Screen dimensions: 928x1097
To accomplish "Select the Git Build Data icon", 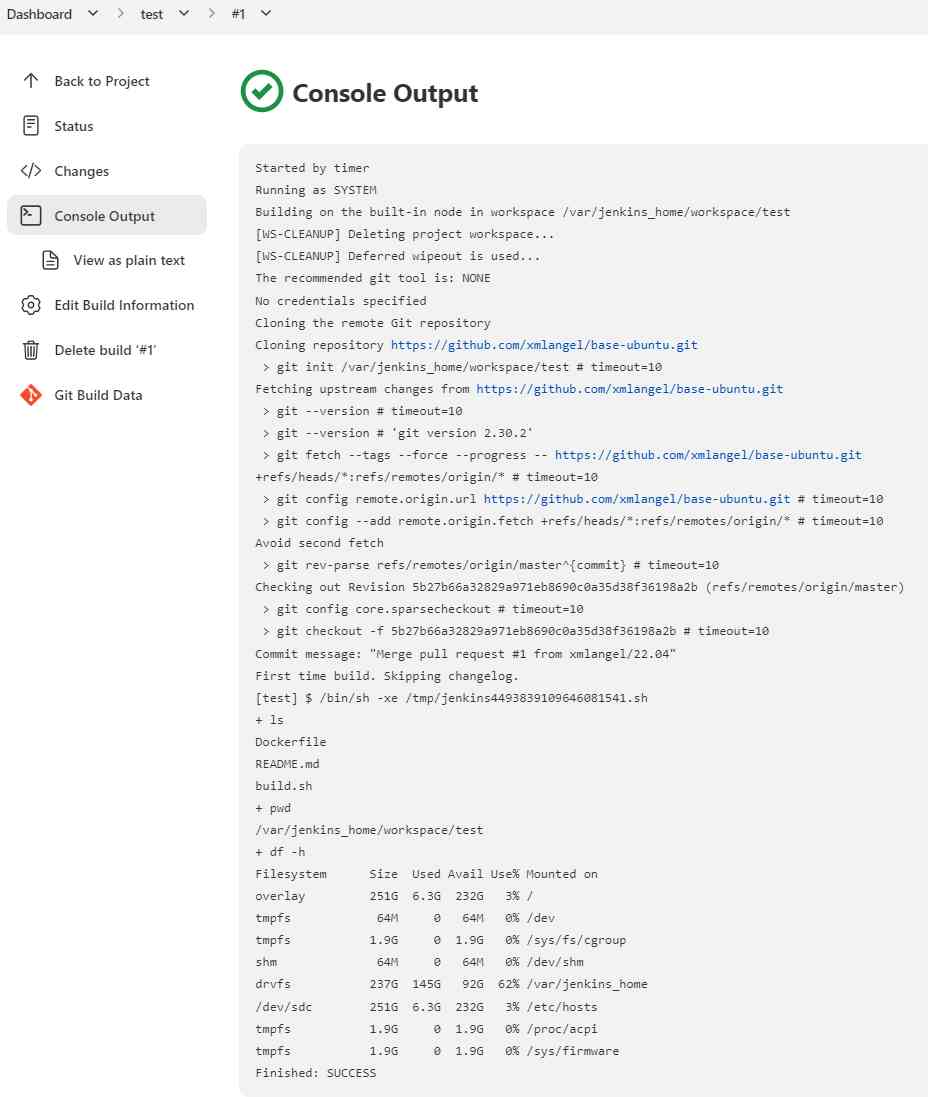I will (33, 395).
